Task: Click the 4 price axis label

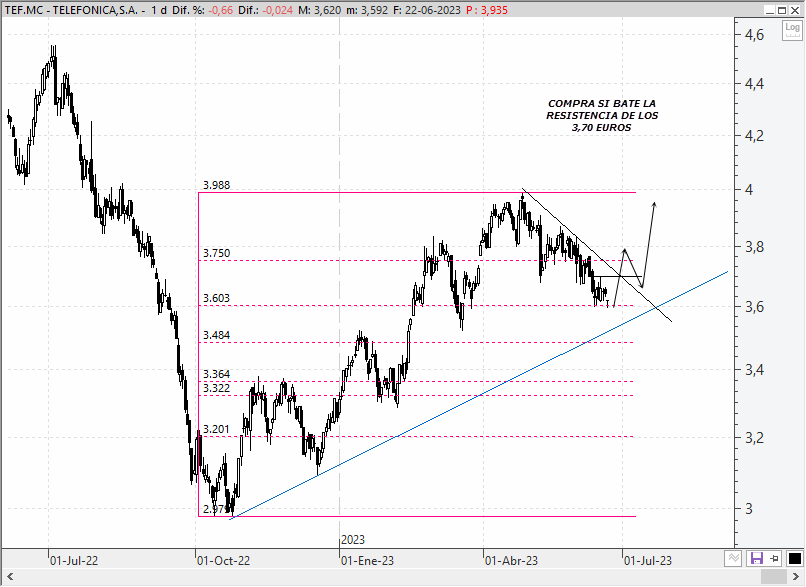Action: (x=749, y=190)
